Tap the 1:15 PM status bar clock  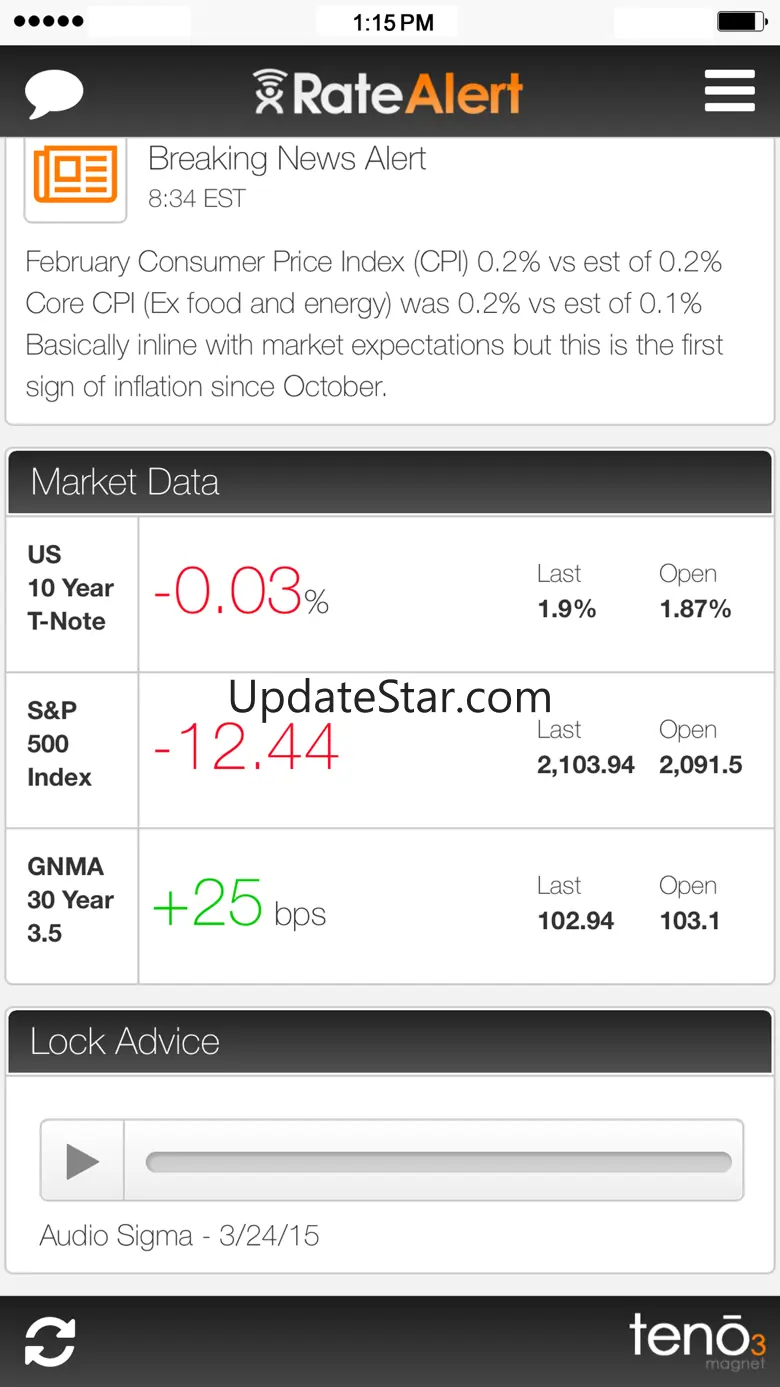pyautogui.click(x=392, y=22)
